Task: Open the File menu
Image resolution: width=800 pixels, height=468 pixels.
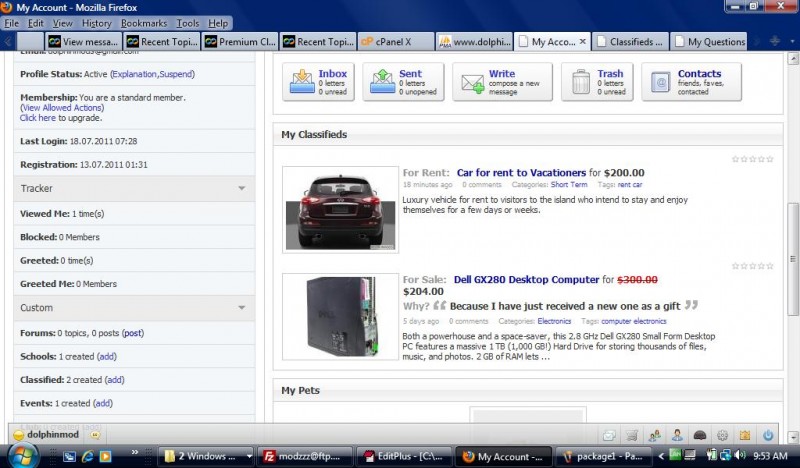Action: point(11,23)
